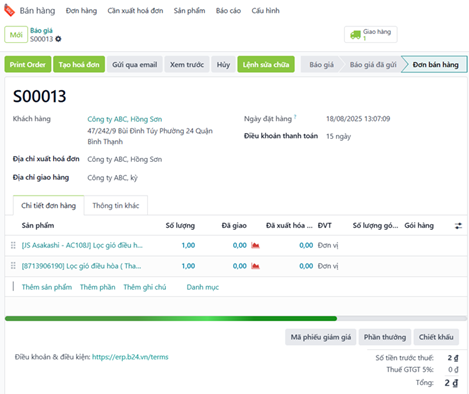
Task: Click Gửi qua email button
Action: 135,64
